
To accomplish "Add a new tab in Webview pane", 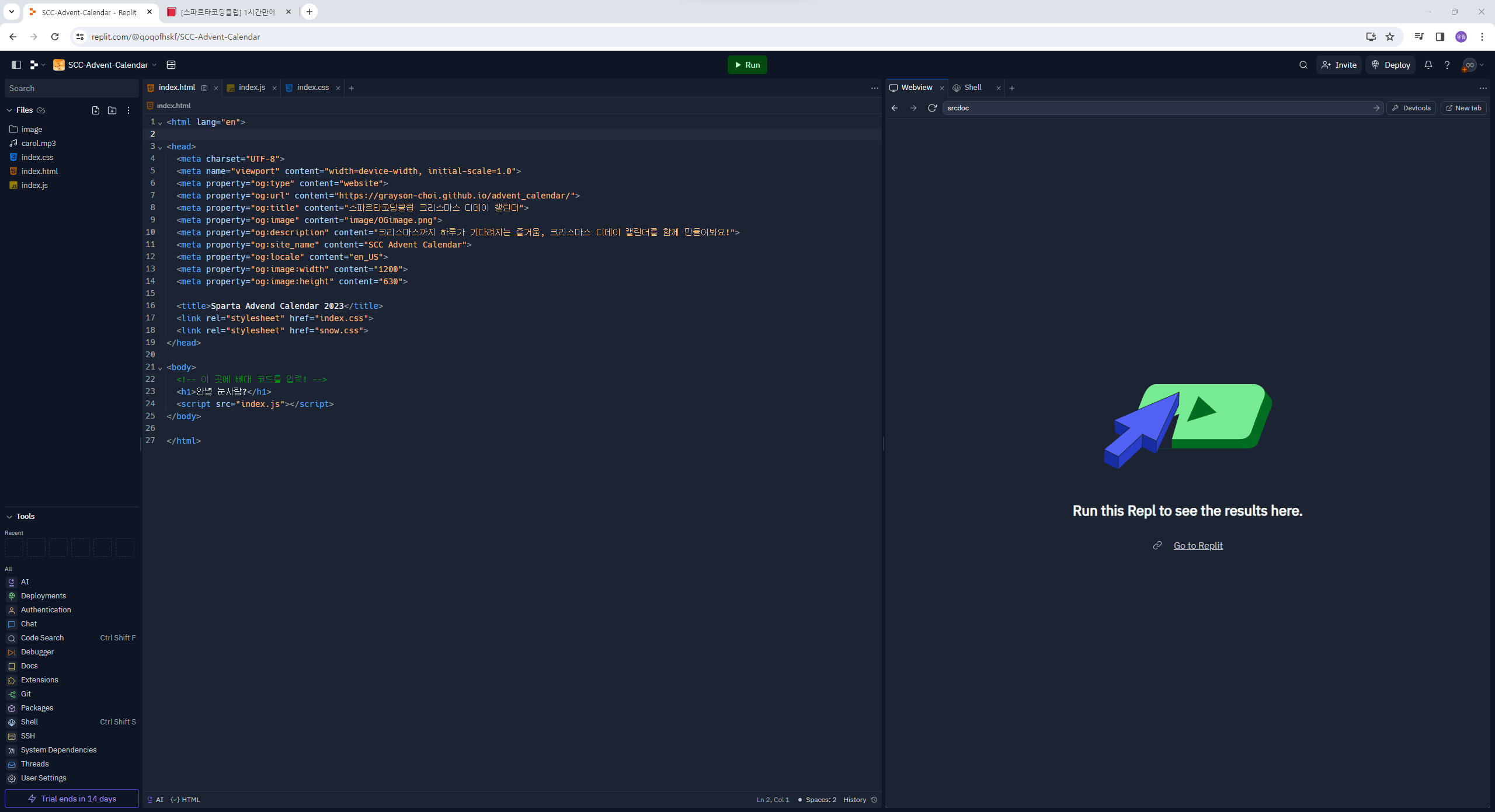I will (1012, 88).
